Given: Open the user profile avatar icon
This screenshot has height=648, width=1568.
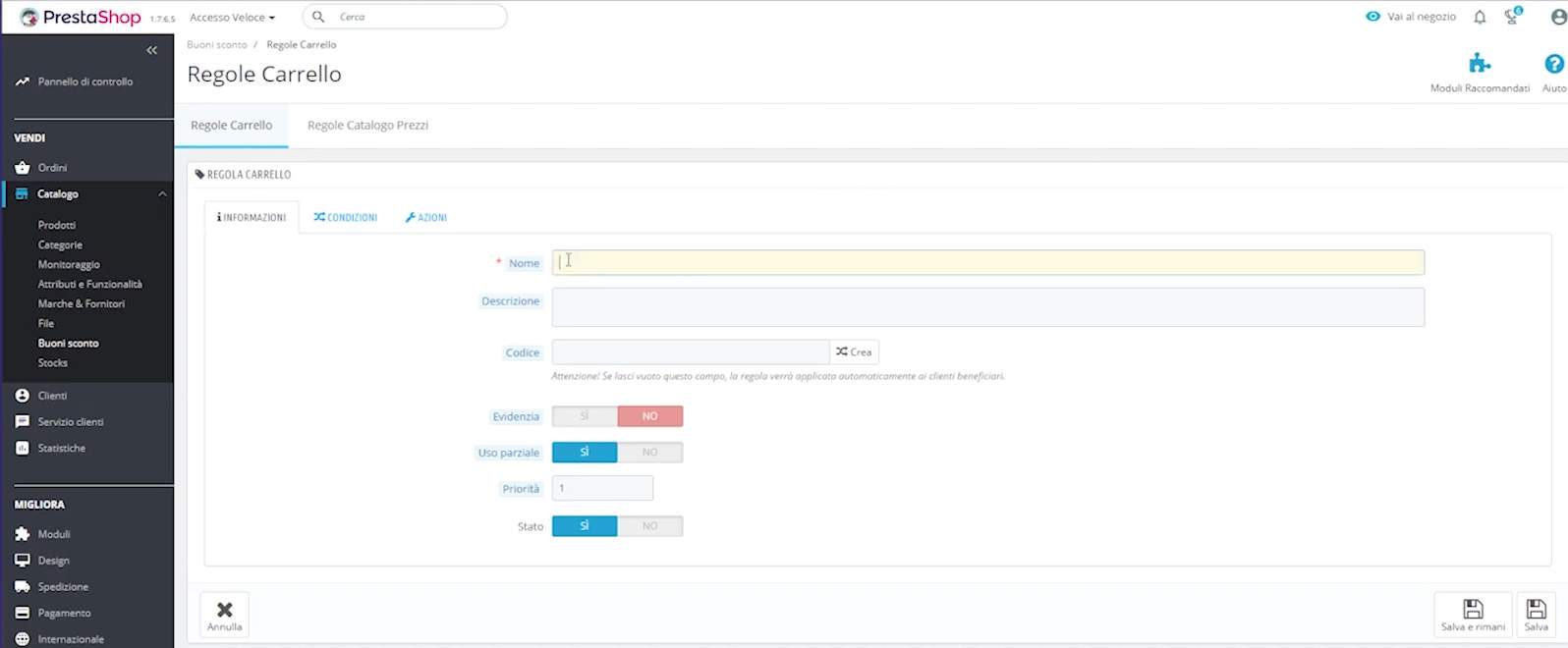Looking at the screenshot, I should tap(1555, 17).
